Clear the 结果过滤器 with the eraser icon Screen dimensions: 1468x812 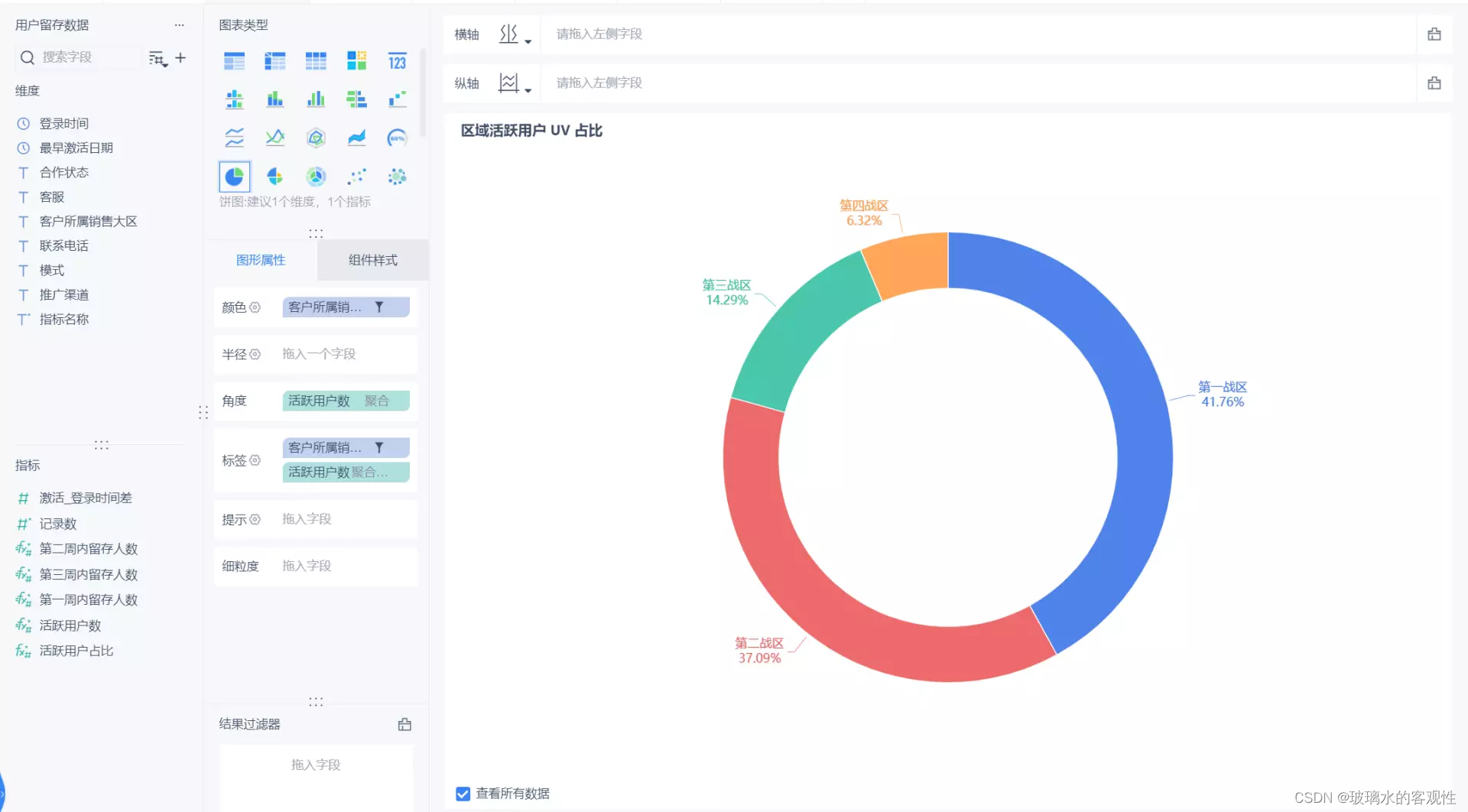pos(405,724)
